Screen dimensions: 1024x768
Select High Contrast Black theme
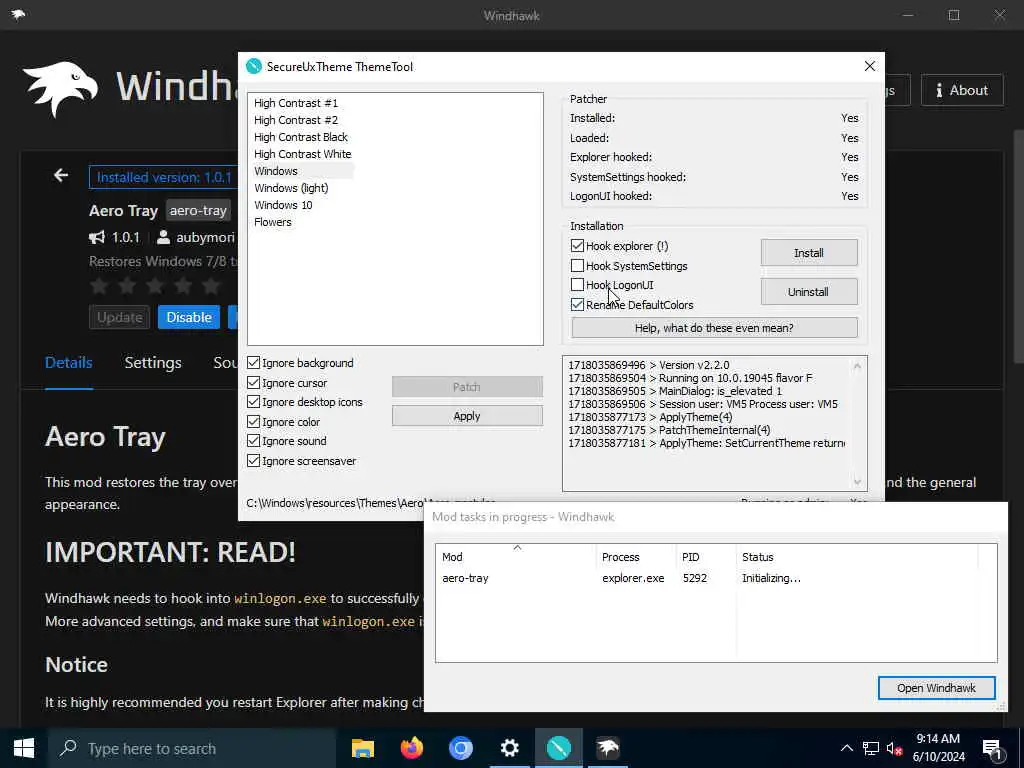[301, 137]
